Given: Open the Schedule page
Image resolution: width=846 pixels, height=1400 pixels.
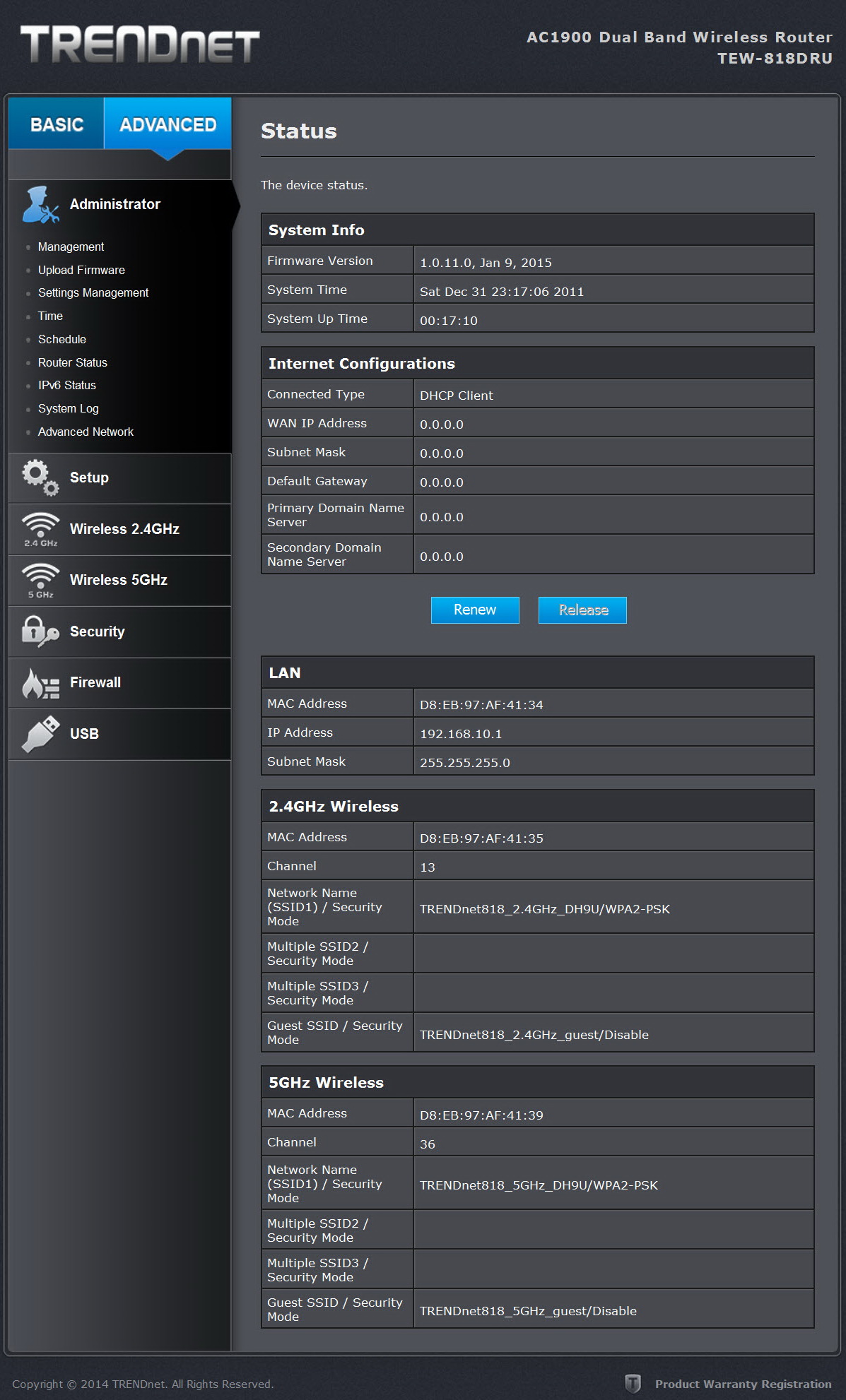Looking at the screenshot, I should pos(62,339).
